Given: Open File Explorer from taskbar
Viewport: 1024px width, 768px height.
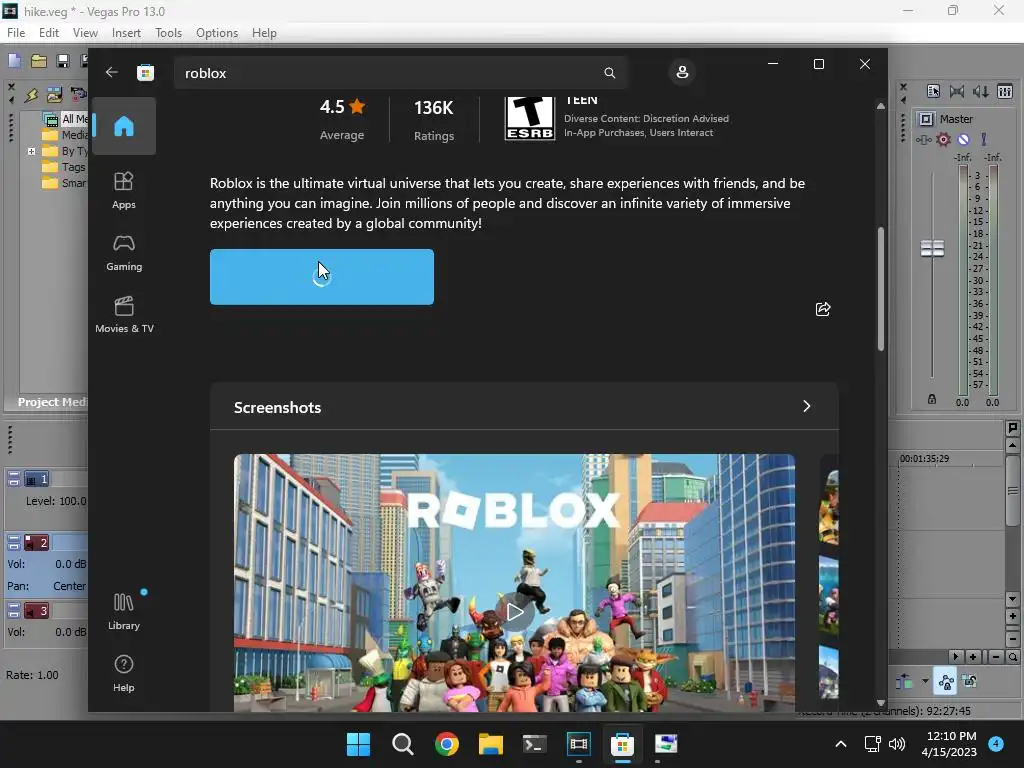Looking at the screenshot, I should [x=490, y=744].
